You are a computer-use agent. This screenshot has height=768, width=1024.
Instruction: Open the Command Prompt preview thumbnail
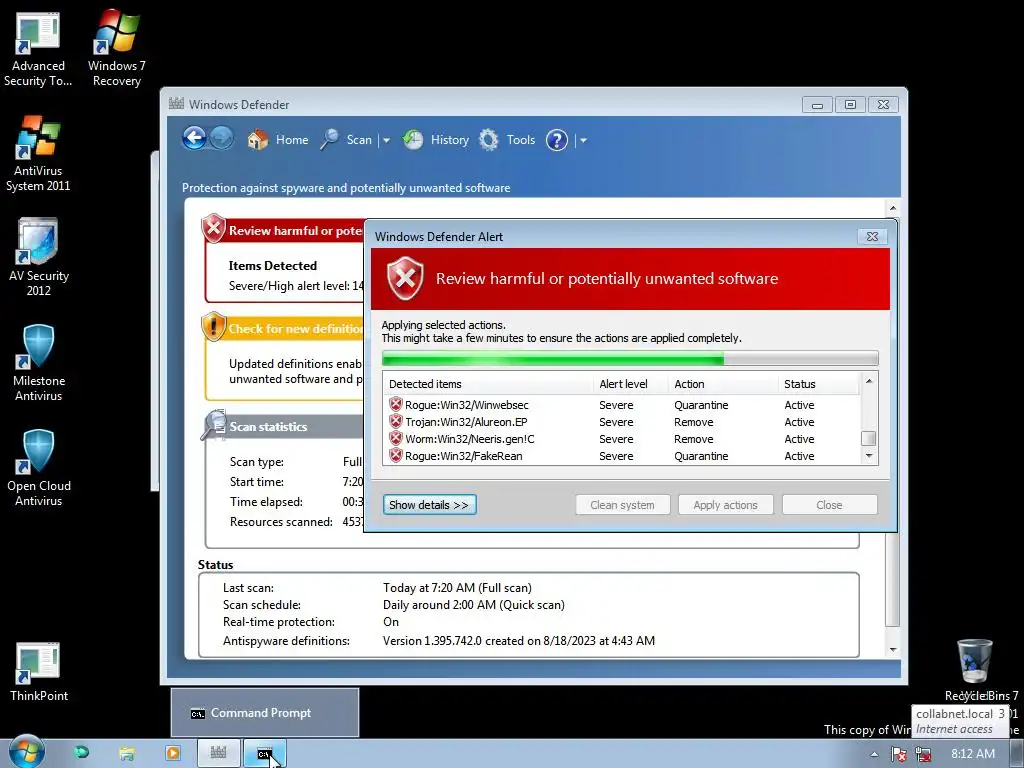264,712
